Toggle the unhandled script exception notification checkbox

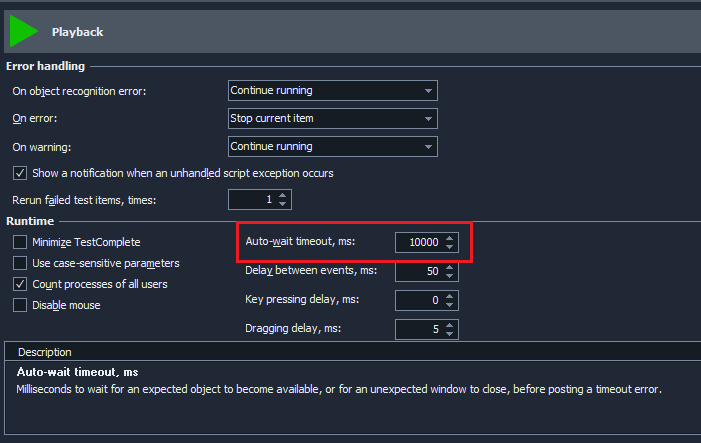pyautogui.click(x=20, y=173)
